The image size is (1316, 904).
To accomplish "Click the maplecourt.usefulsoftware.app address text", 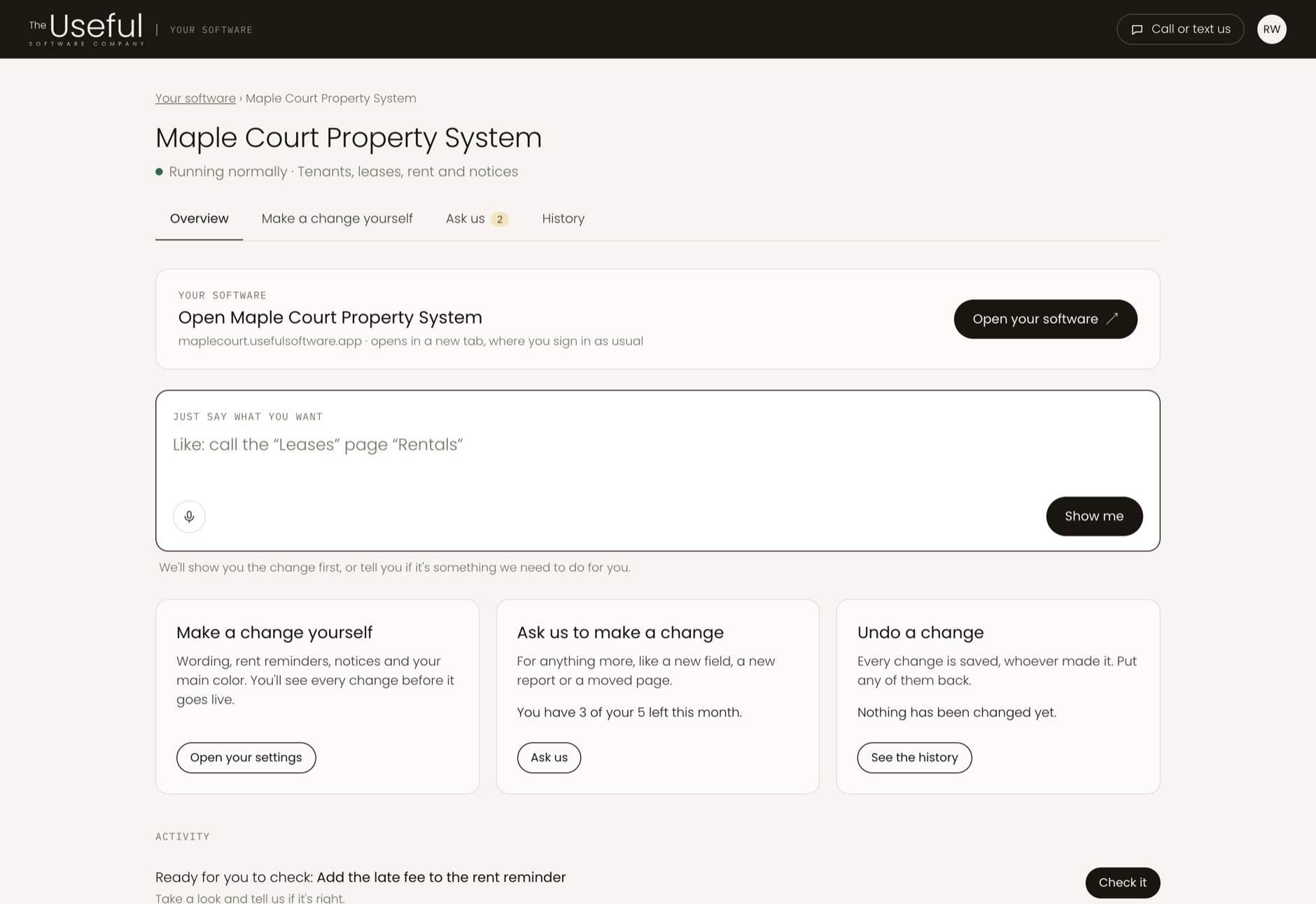I will click(270, 341).
